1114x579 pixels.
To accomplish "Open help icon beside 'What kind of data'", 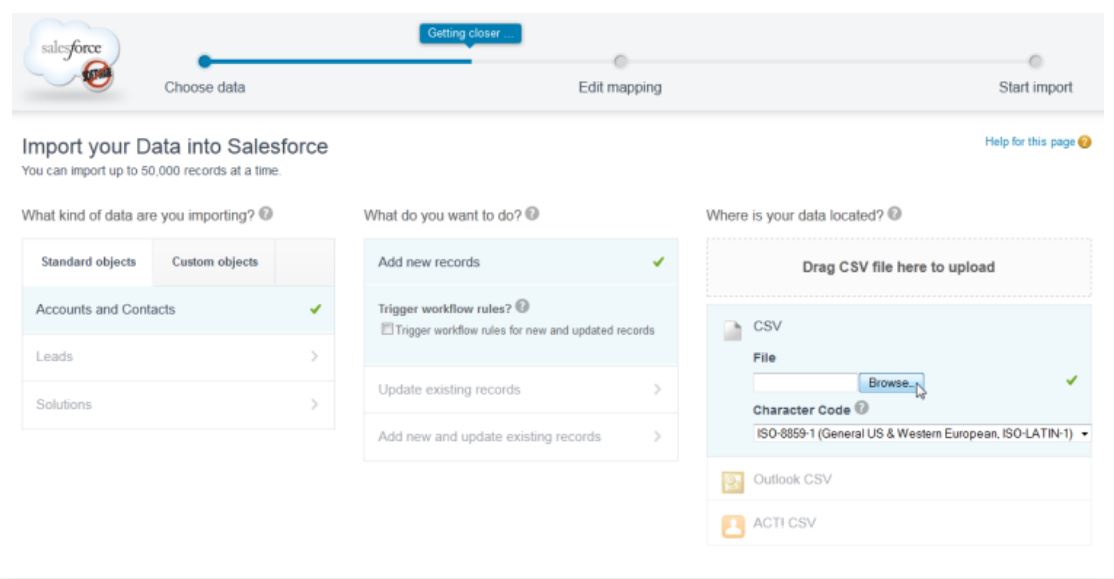I will coord(266,213).
